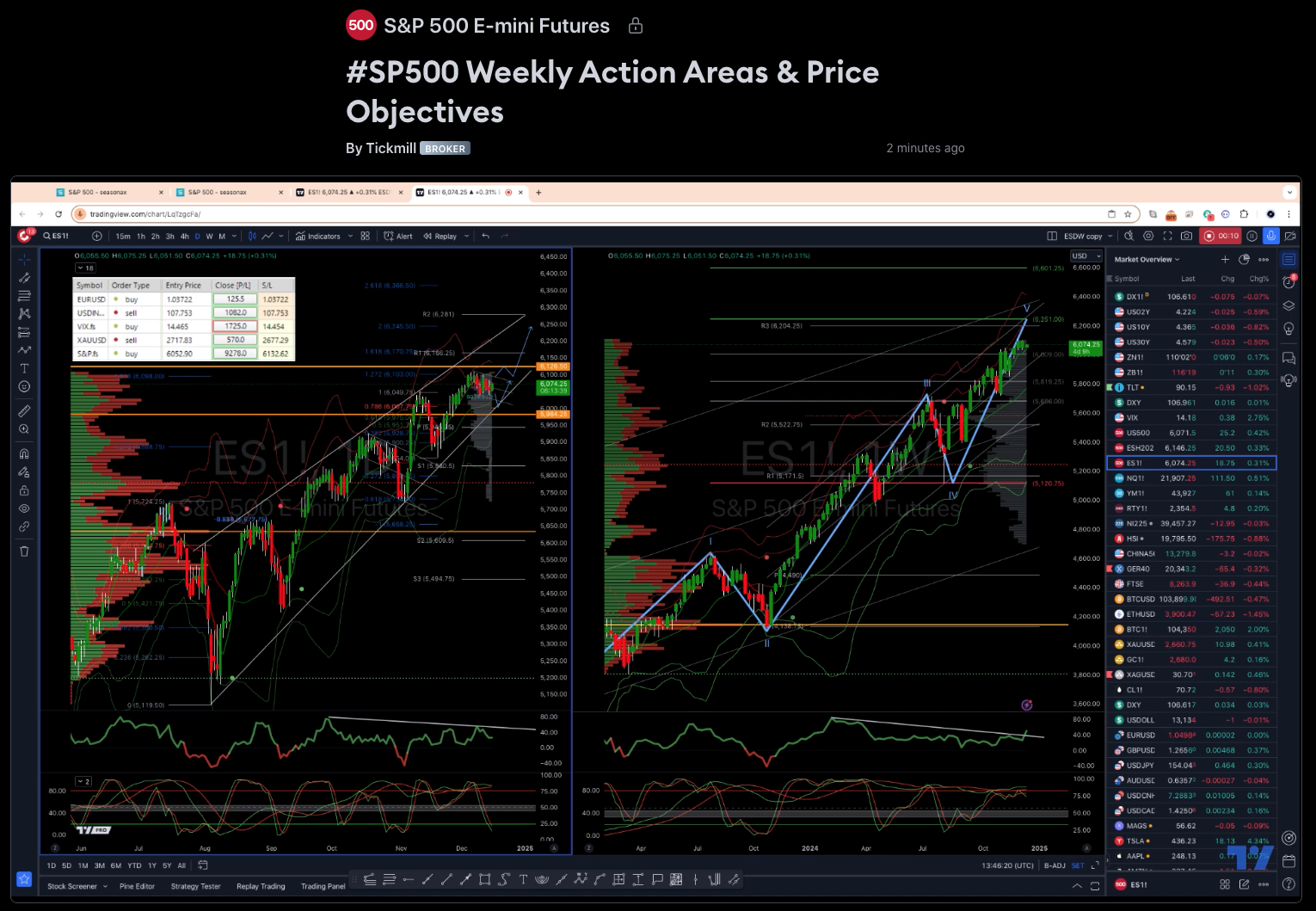Select the trend line drawing tool

coord(24,277)
